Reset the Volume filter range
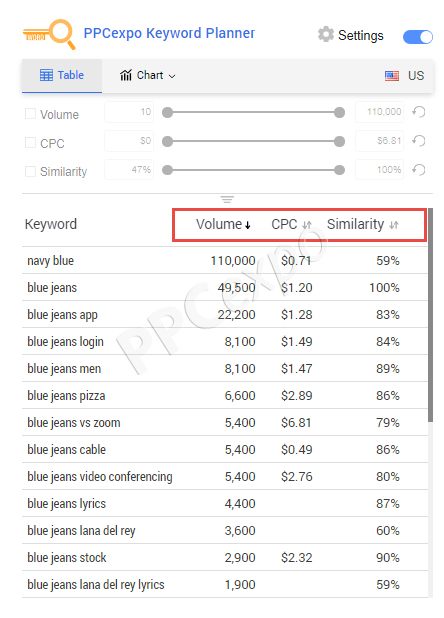The height and width of the screenshot is (618, 444). 419,112
